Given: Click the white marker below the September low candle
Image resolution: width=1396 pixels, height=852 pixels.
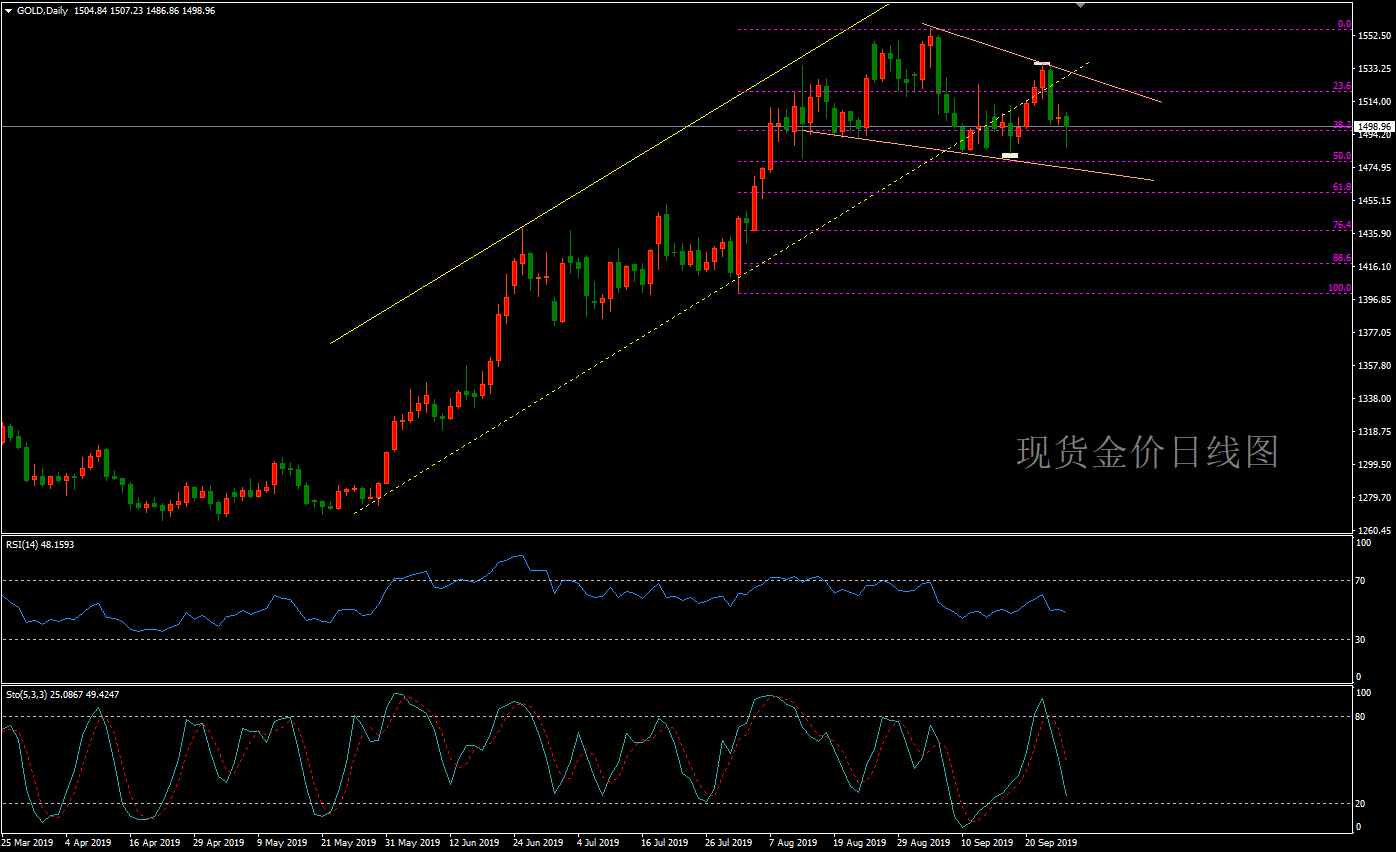Looking at the screenshot, I should tap(1010, 156).
